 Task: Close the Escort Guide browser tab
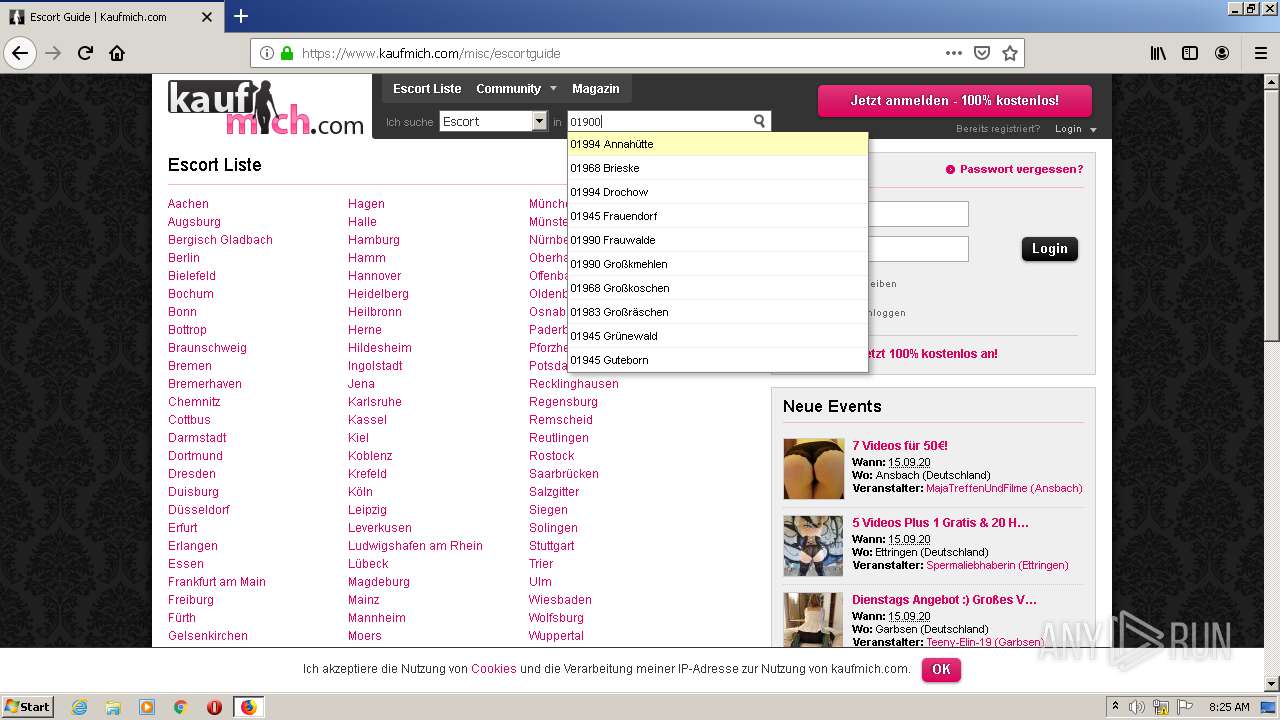pos(207,17)
